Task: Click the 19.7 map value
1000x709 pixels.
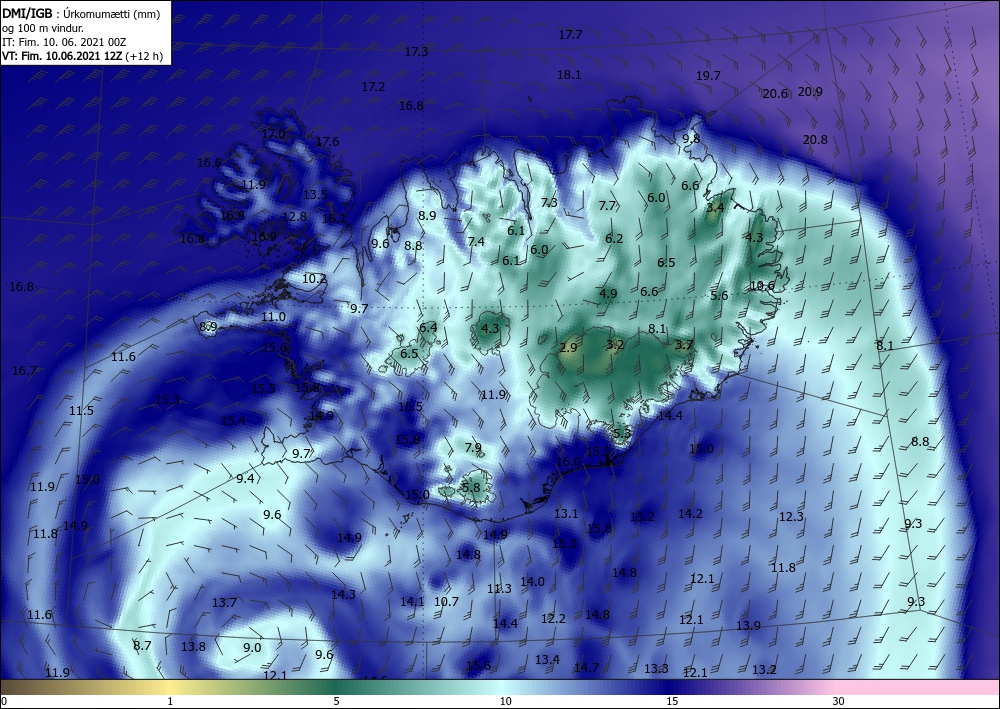Action: [x=708, y=75]
